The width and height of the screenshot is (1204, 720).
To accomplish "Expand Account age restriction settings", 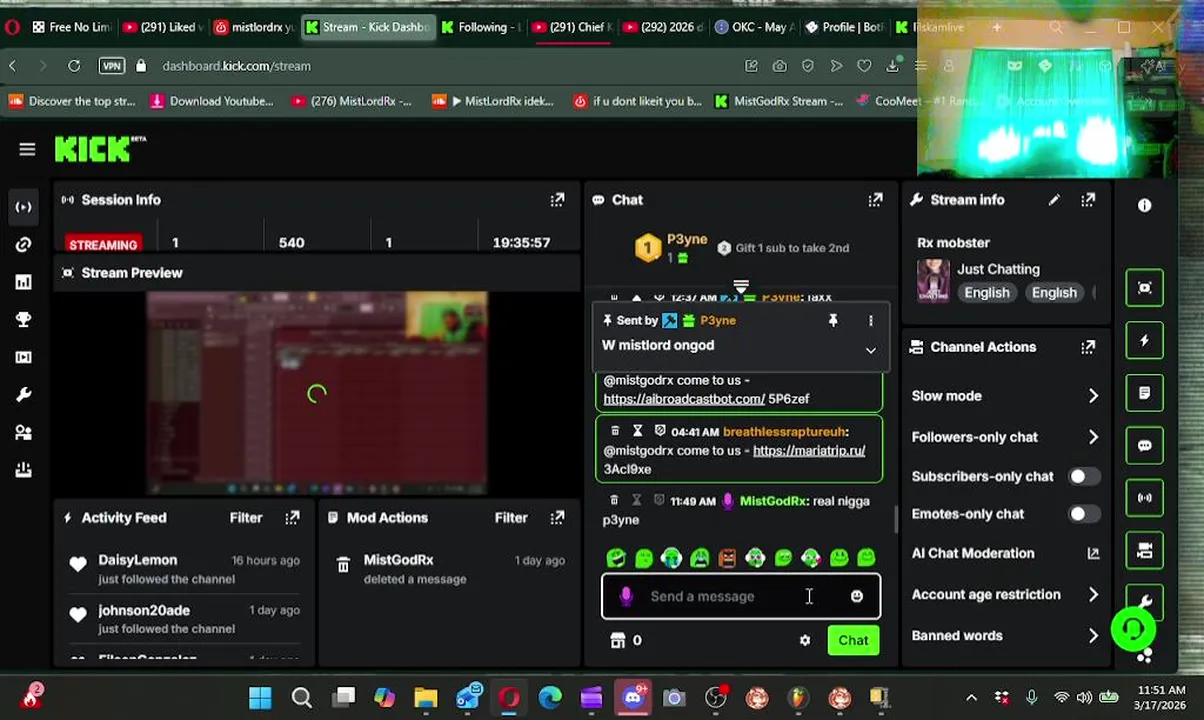I will click(x=1092, y=595).
